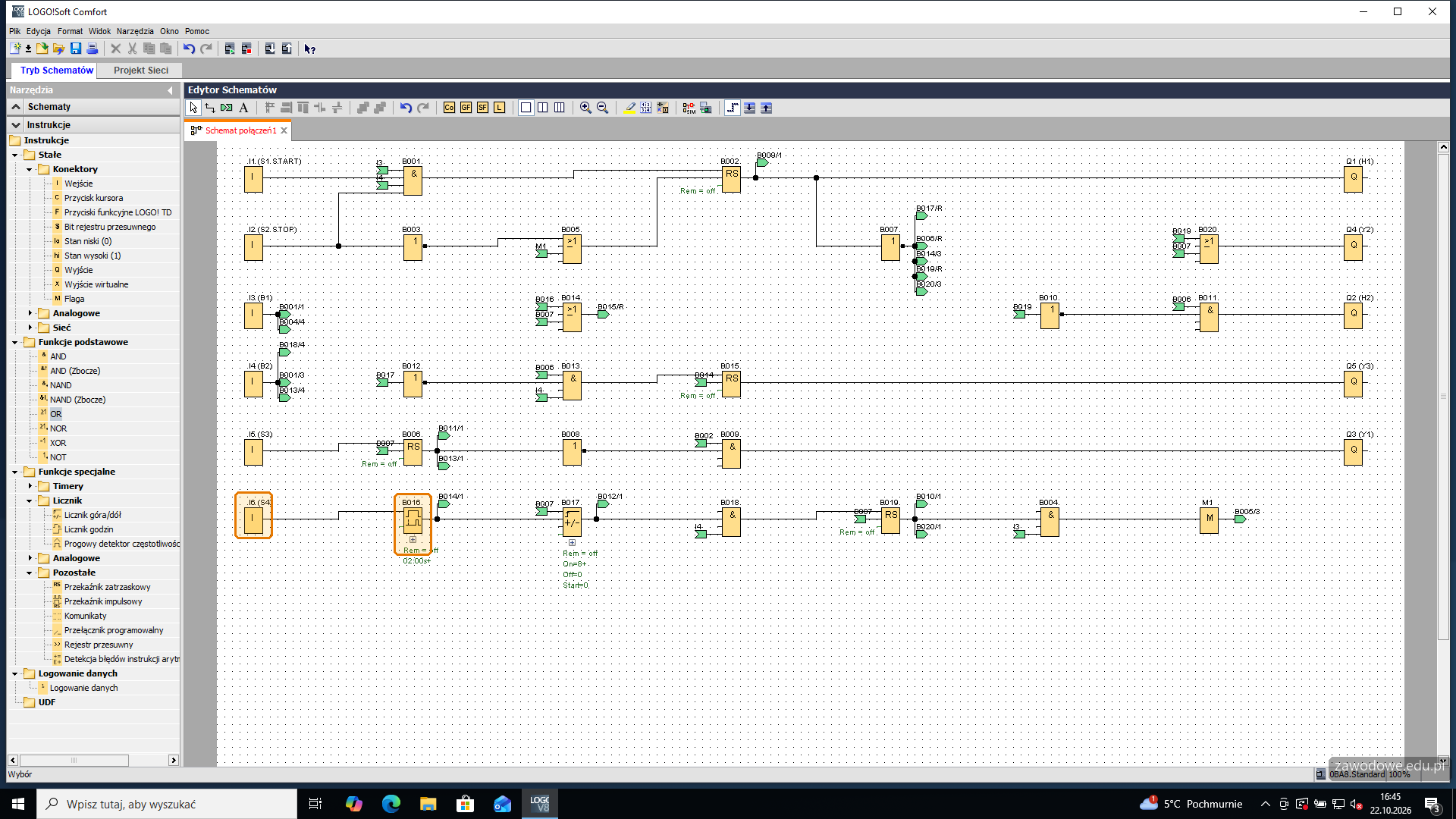This screenshot has height=819, width=1456.
Task: Click the Basic functions (GF) icon
Action: (x=466, y=108)
